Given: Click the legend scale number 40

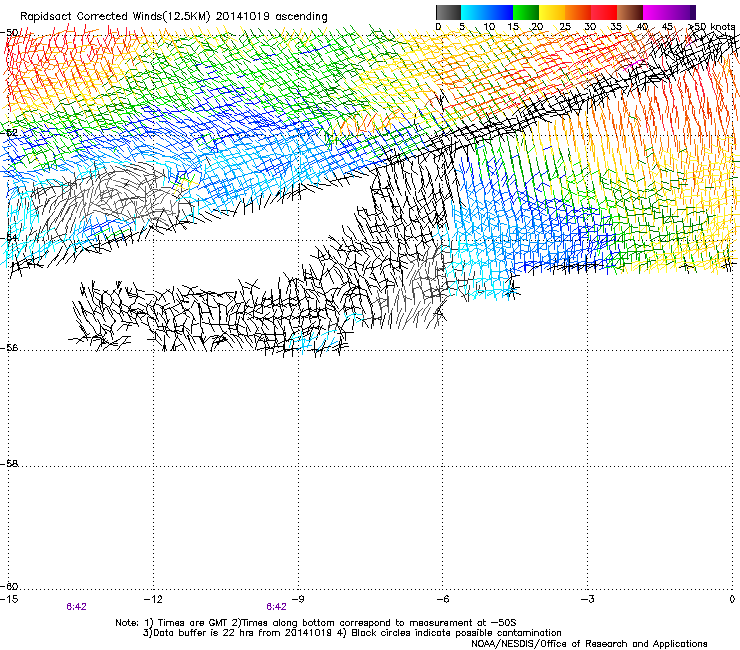Looking at the screenshot, I should 642,26.
